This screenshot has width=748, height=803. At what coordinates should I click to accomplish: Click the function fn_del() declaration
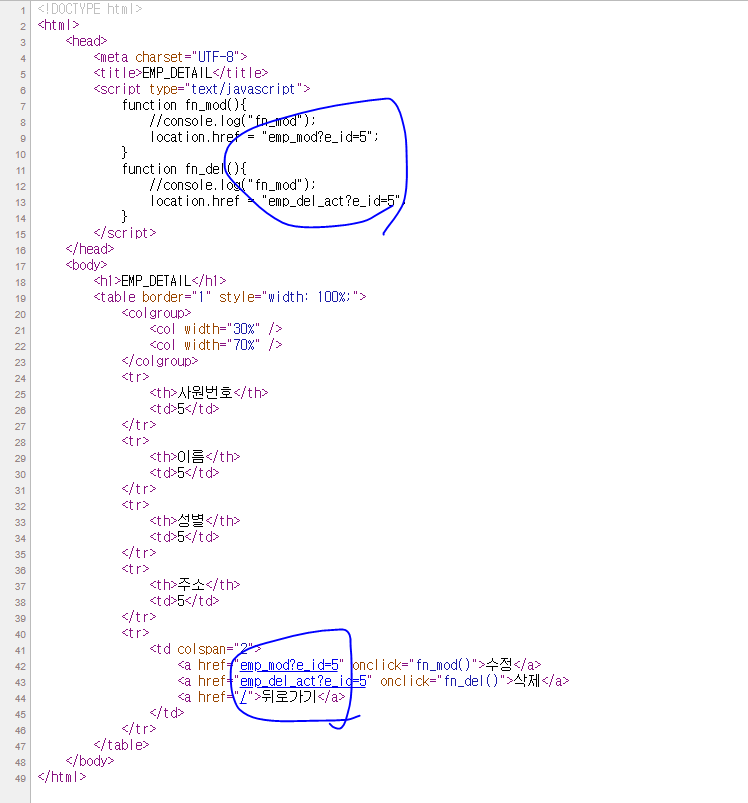(184, 169)
